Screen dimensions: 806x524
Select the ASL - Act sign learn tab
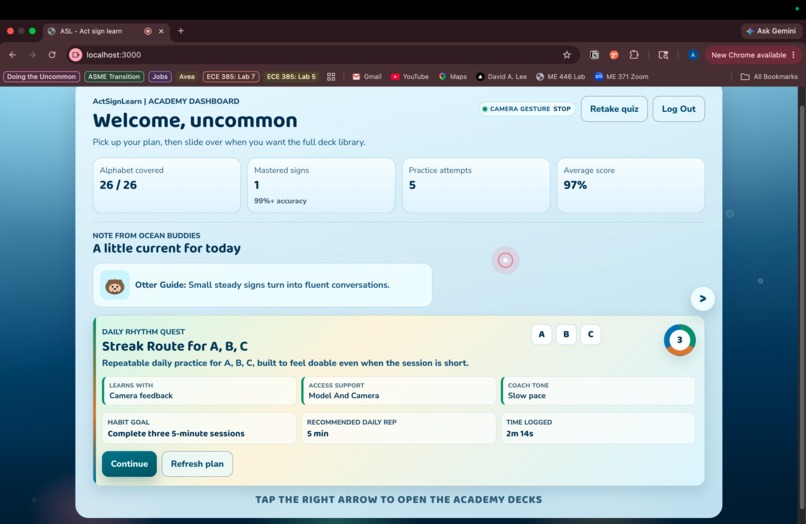pyautogui.click(x=105, y=31)
